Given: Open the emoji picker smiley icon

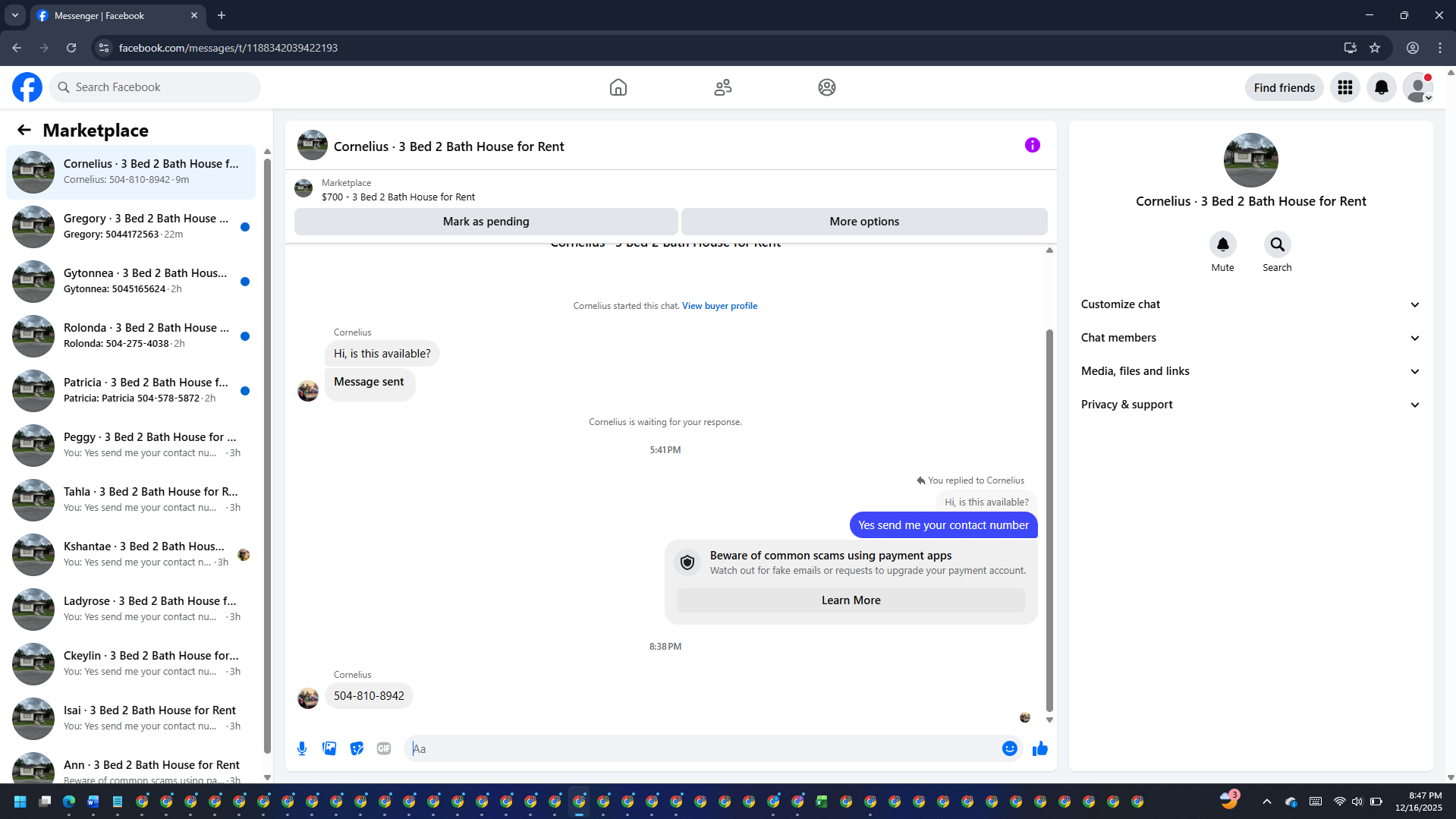Looking at the screenshot, I should pos(1010,748).
